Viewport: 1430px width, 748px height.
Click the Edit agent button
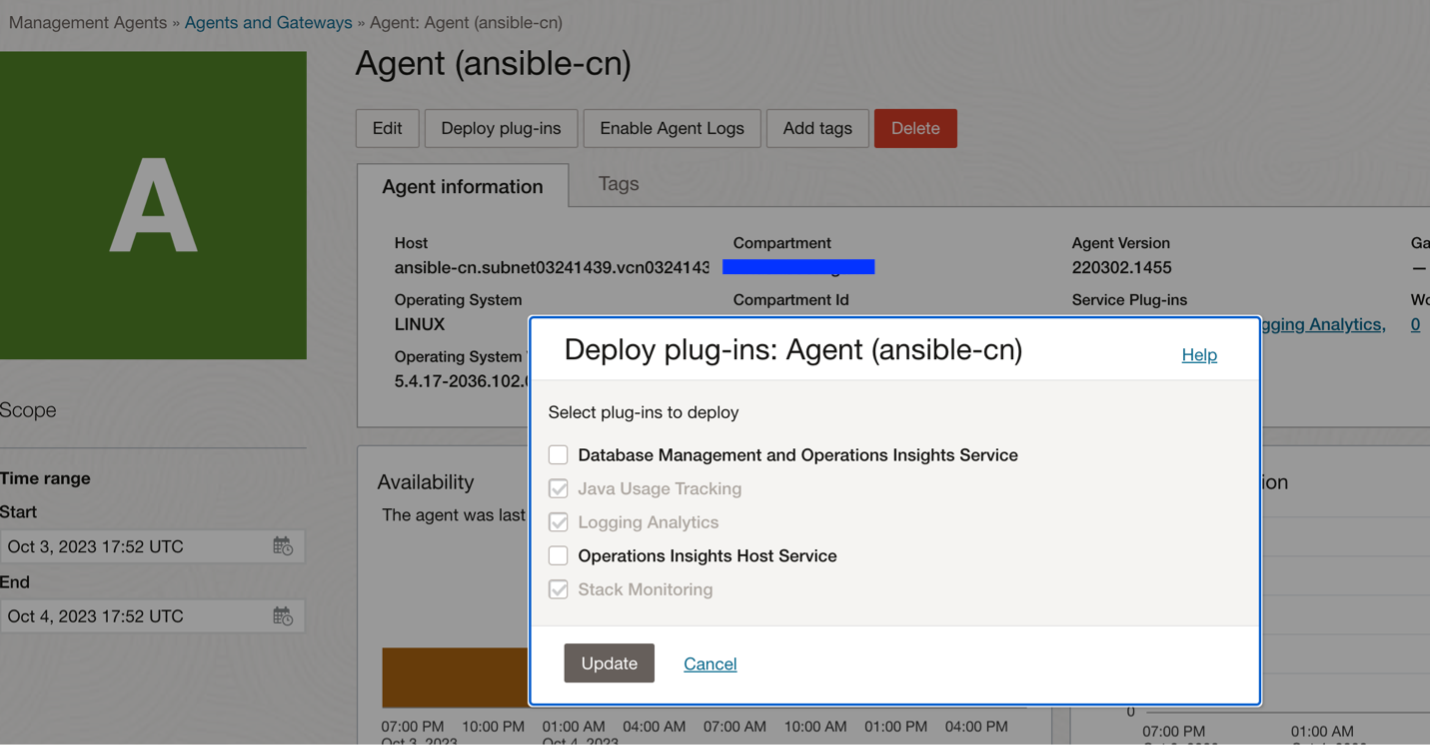387,128
